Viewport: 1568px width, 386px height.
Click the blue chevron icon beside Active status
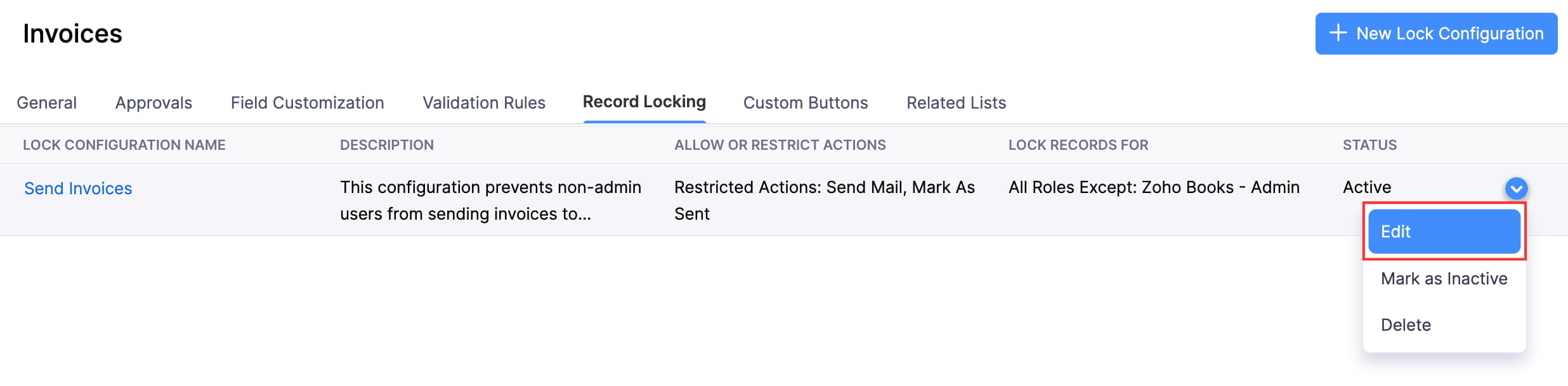click(1516, 187)
